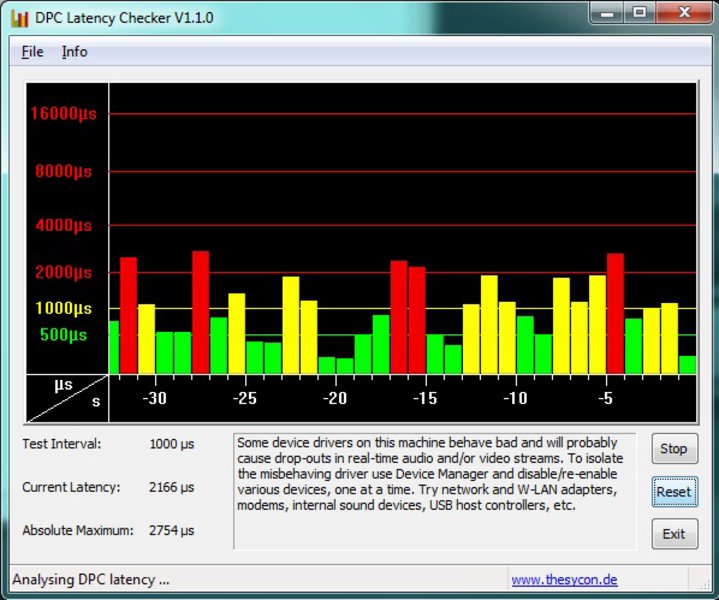The image size is (719, 600).
Task: Click the Reset button
Action: [675, 491]
